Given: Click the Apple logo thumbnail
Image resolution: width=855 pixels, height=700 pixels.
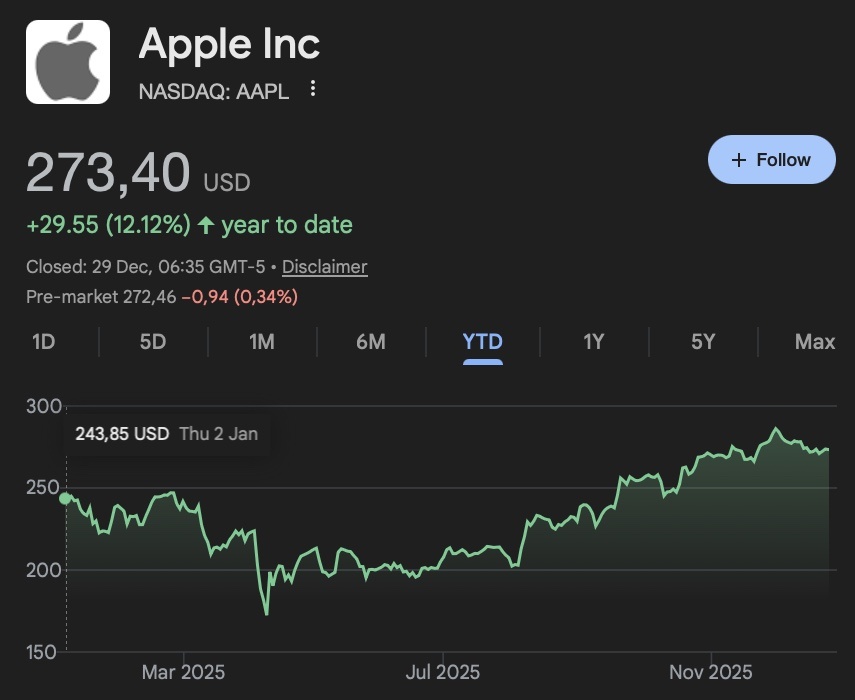Looking at the screenshot, I should [x=68, y=62].
